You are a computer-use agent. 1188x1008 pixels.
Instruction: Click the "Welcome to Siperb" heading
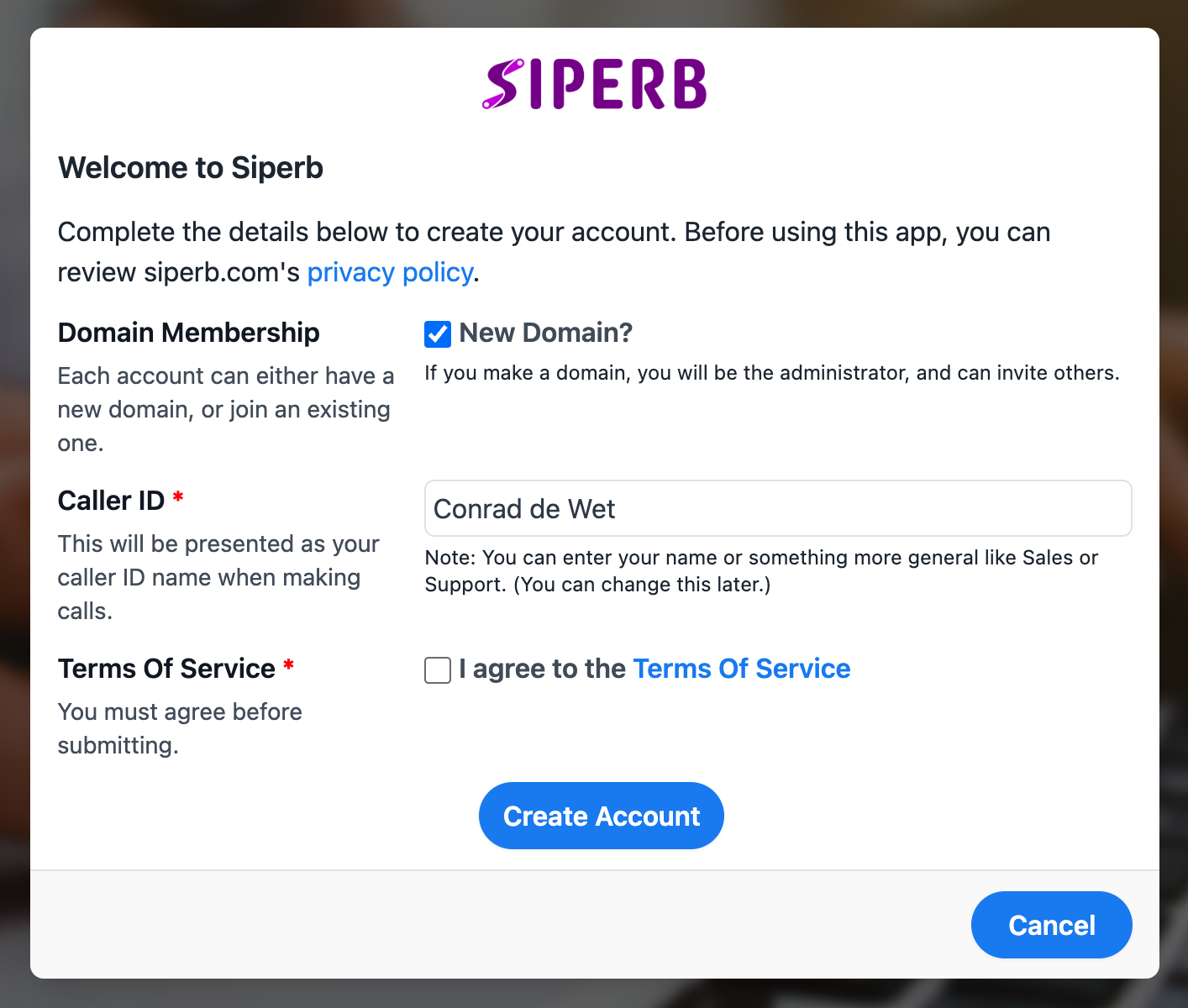pos(191,167)
